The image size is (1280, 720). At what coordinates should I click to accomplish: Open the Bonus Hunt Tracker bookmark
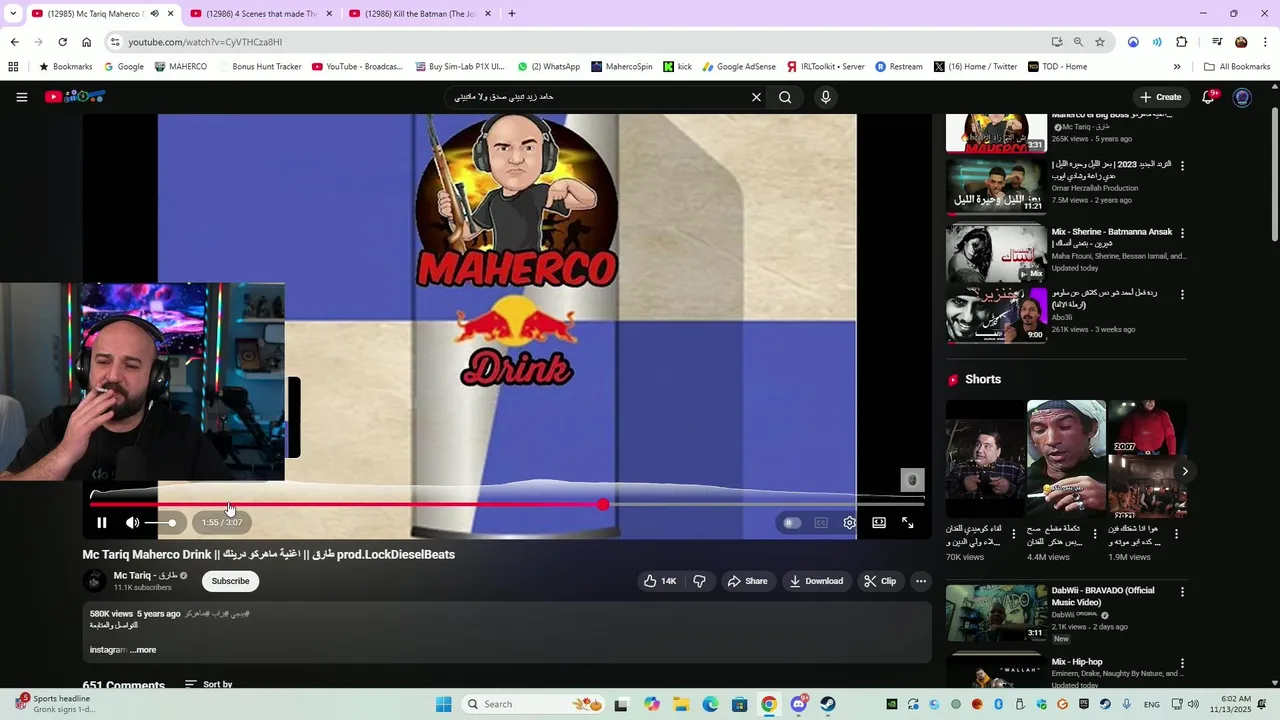[259, 67]
